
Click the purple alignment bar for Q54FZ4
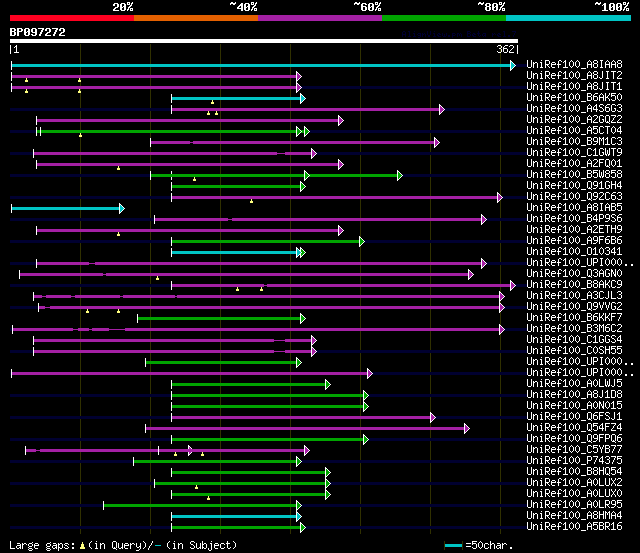point(307,429)
